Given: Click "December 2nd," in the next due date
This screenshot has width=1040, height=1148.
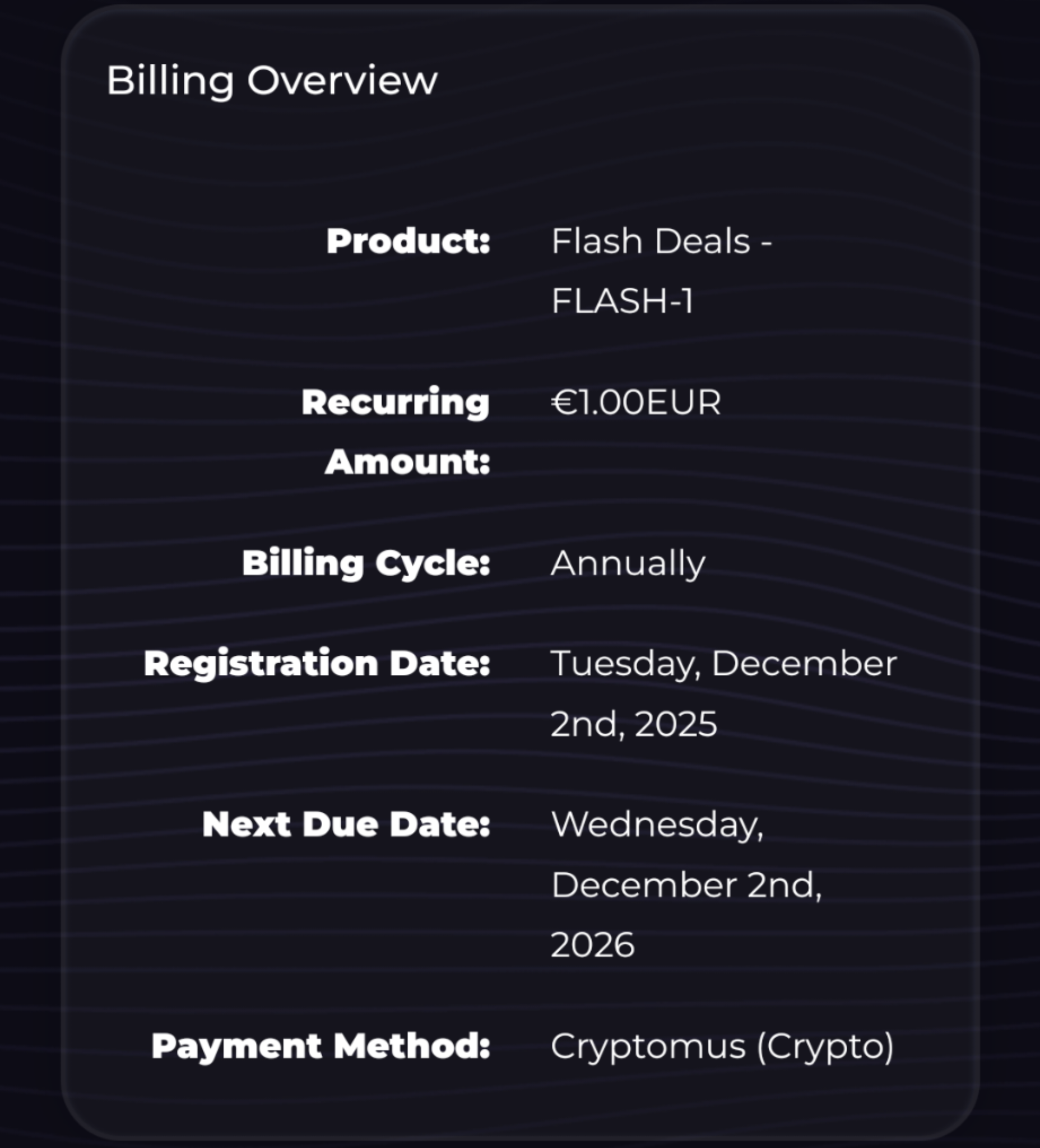Looking at the screenshot, I should (686, 885).
